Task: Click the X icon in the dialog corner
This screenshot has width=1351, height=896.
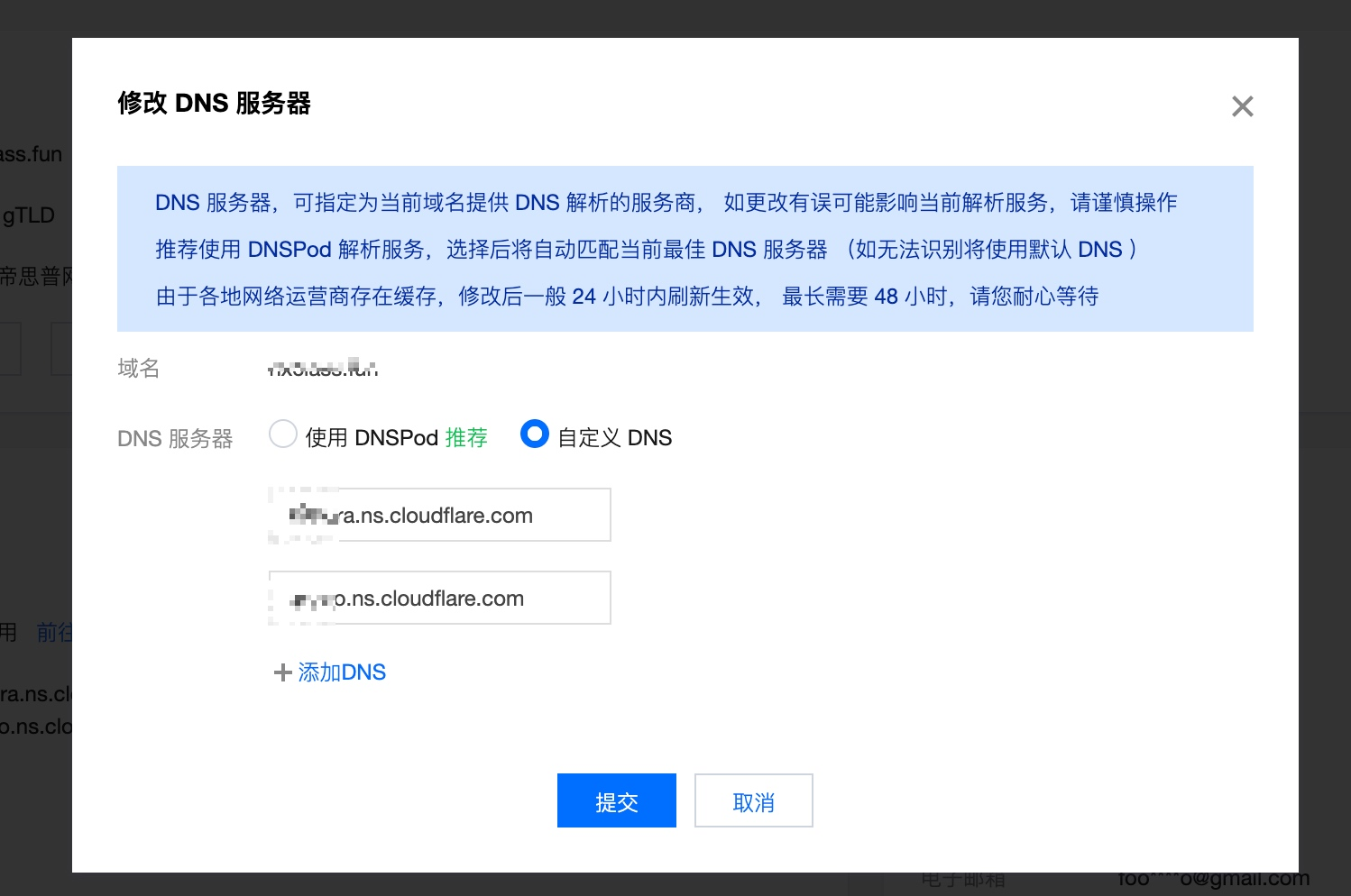Action: point(1242,105)
